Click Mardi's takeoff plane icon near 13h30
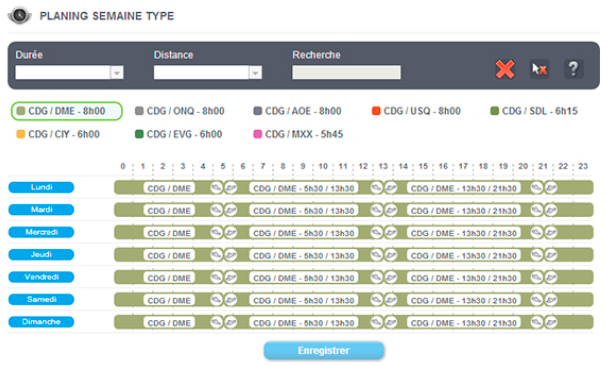606x367 pixels. (391, 210)
